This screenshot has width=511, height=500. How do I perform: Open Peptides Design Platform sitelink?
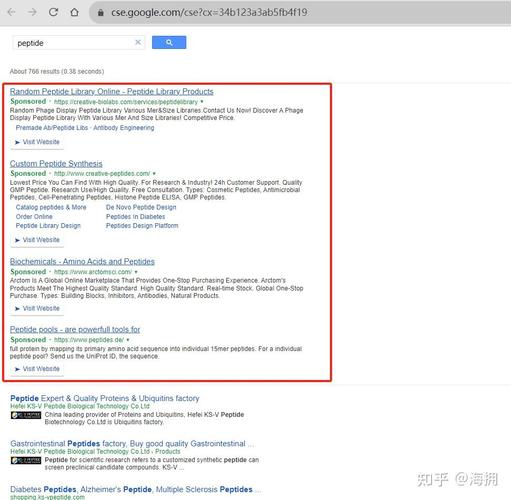click(142, 226)
